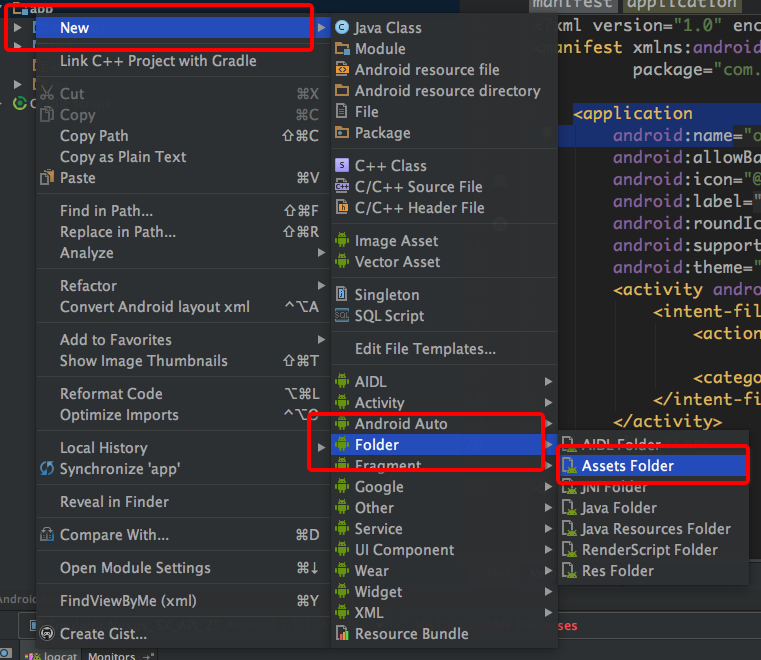Select Link C++ Project with Gradle
This screenshot has width=761, height=660.
158,61
